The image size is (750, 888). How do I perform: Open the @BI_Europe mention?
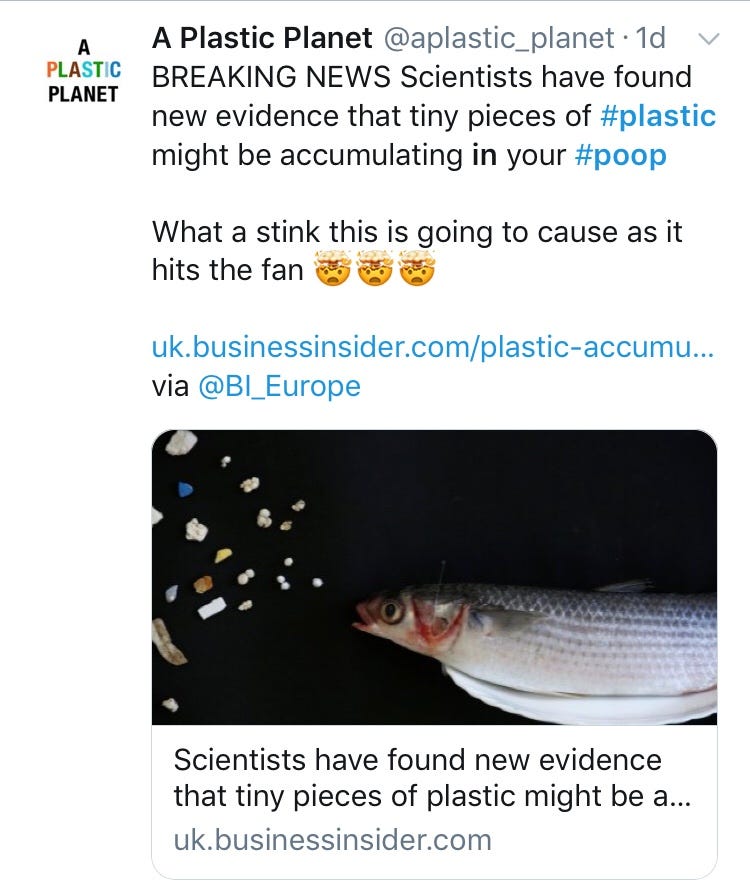pyautogui.click(x=279, y=386)
